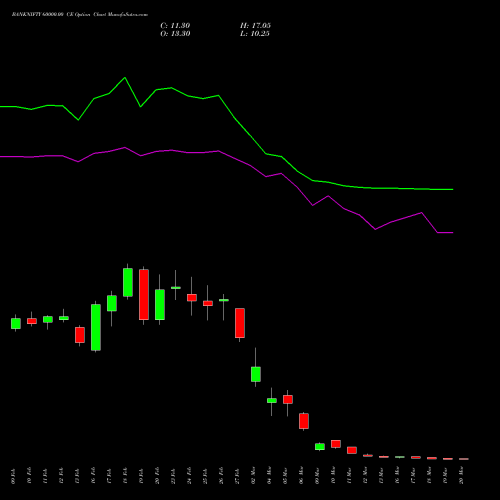The image size is (500, 500).
Task: Click the '02 Mar' date axis label
Action: 253,475
